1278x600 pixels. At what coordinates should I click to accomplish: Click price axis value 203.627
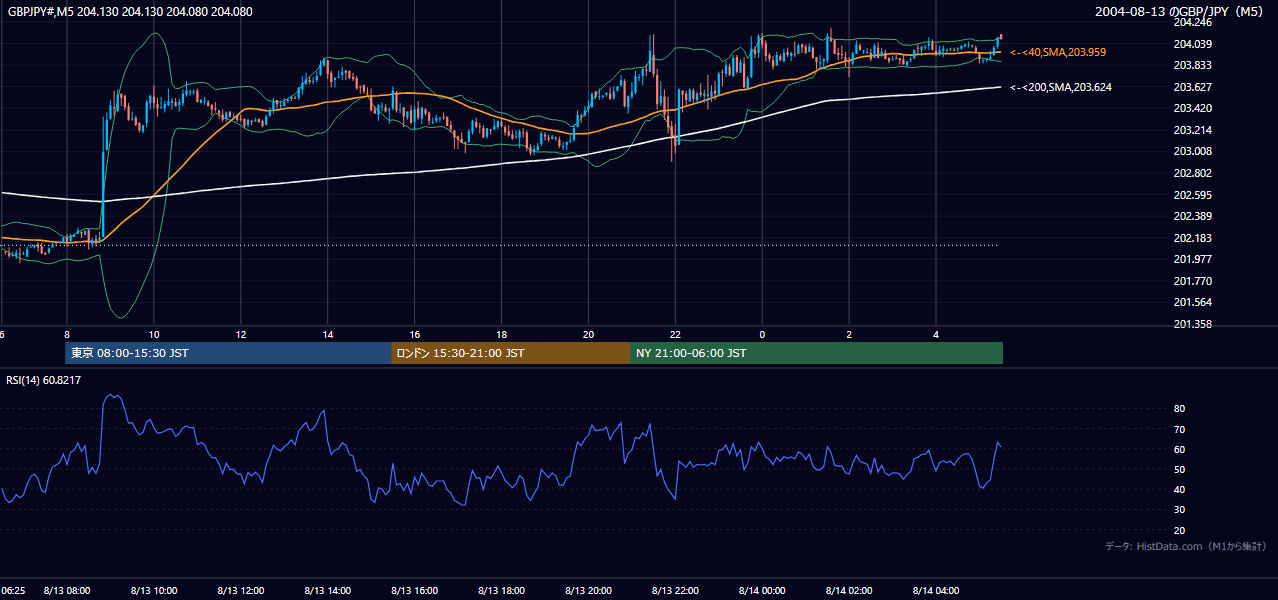(1192, 87)
